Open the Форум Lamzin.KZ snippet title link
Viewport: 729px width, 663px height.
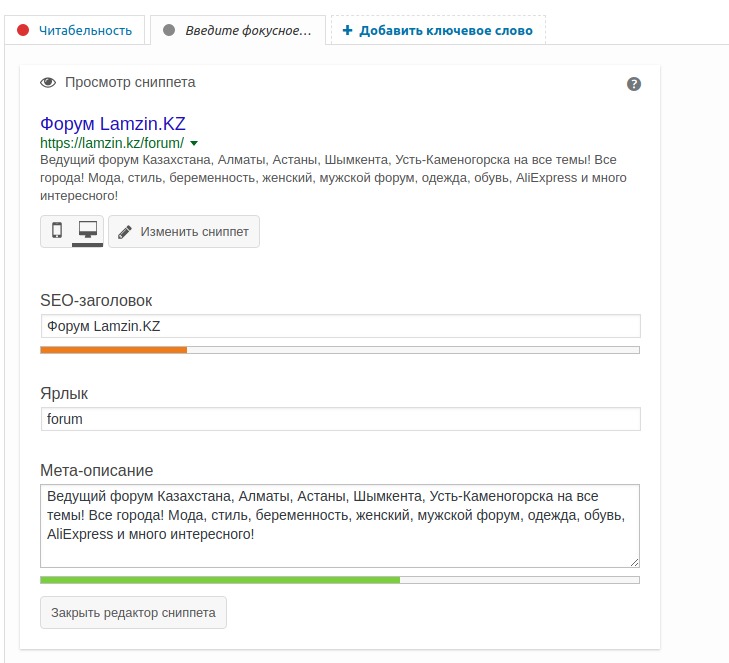tap(113, 124)
